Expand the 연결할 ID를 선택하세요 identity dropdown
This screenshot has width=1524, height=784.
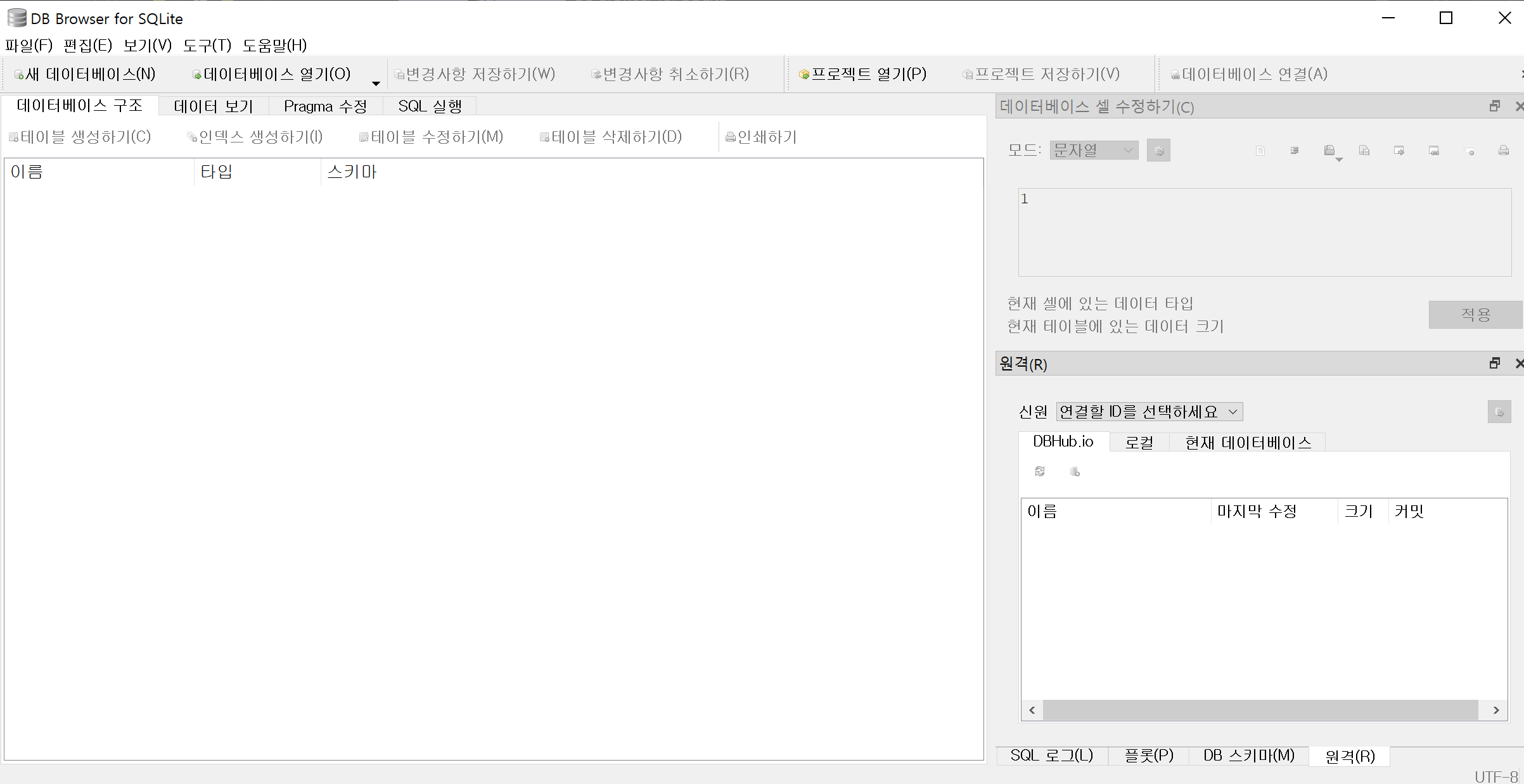click(x=1149, y=412)
